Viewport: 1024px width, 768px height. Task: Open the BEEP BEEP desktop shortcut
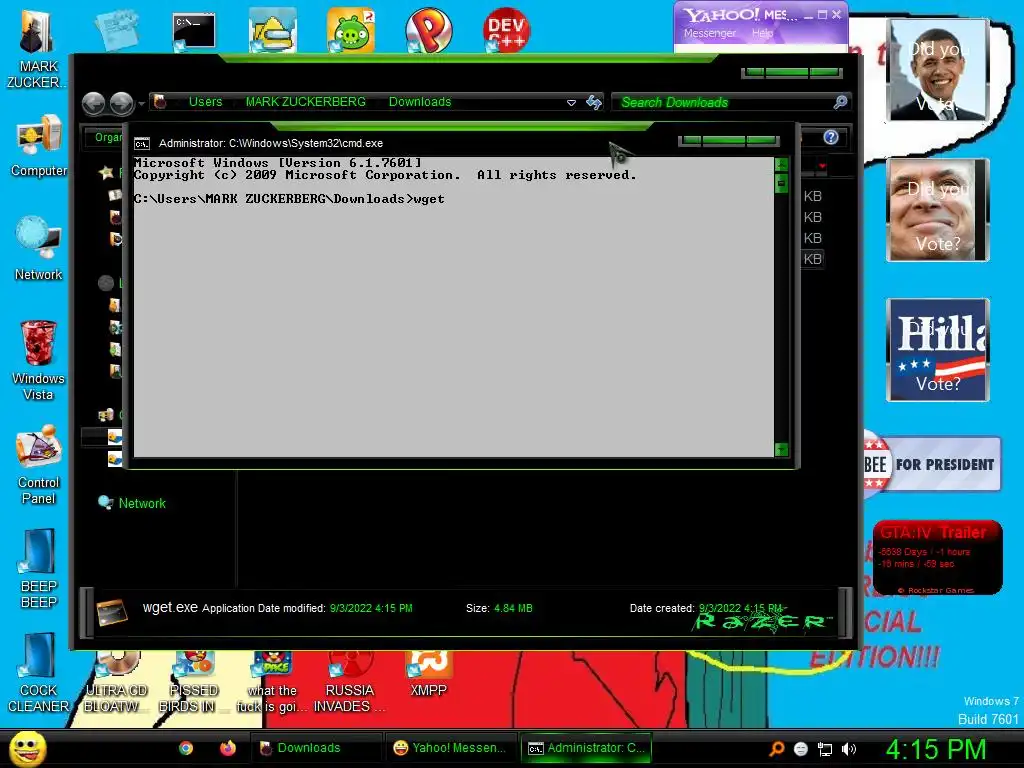tap(38, 569)
